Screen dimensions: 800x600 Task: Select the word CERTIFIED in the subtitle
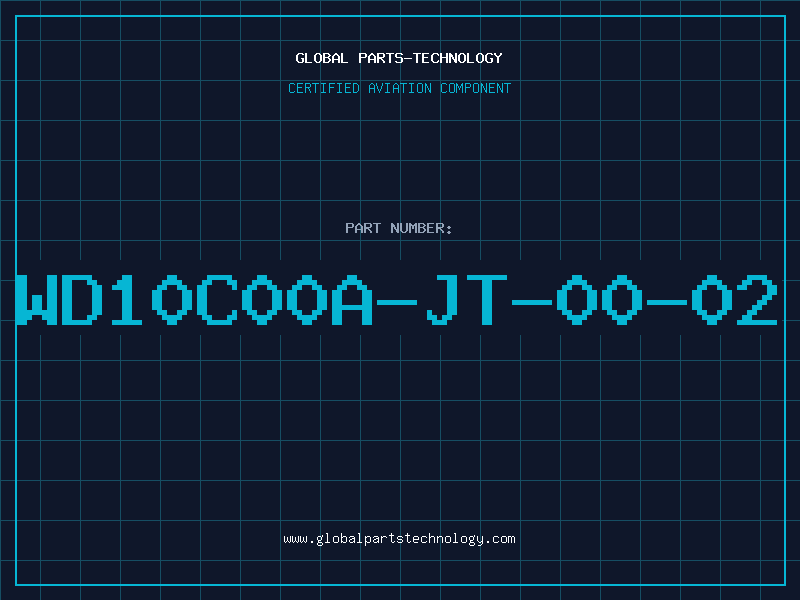click(324, 88)
